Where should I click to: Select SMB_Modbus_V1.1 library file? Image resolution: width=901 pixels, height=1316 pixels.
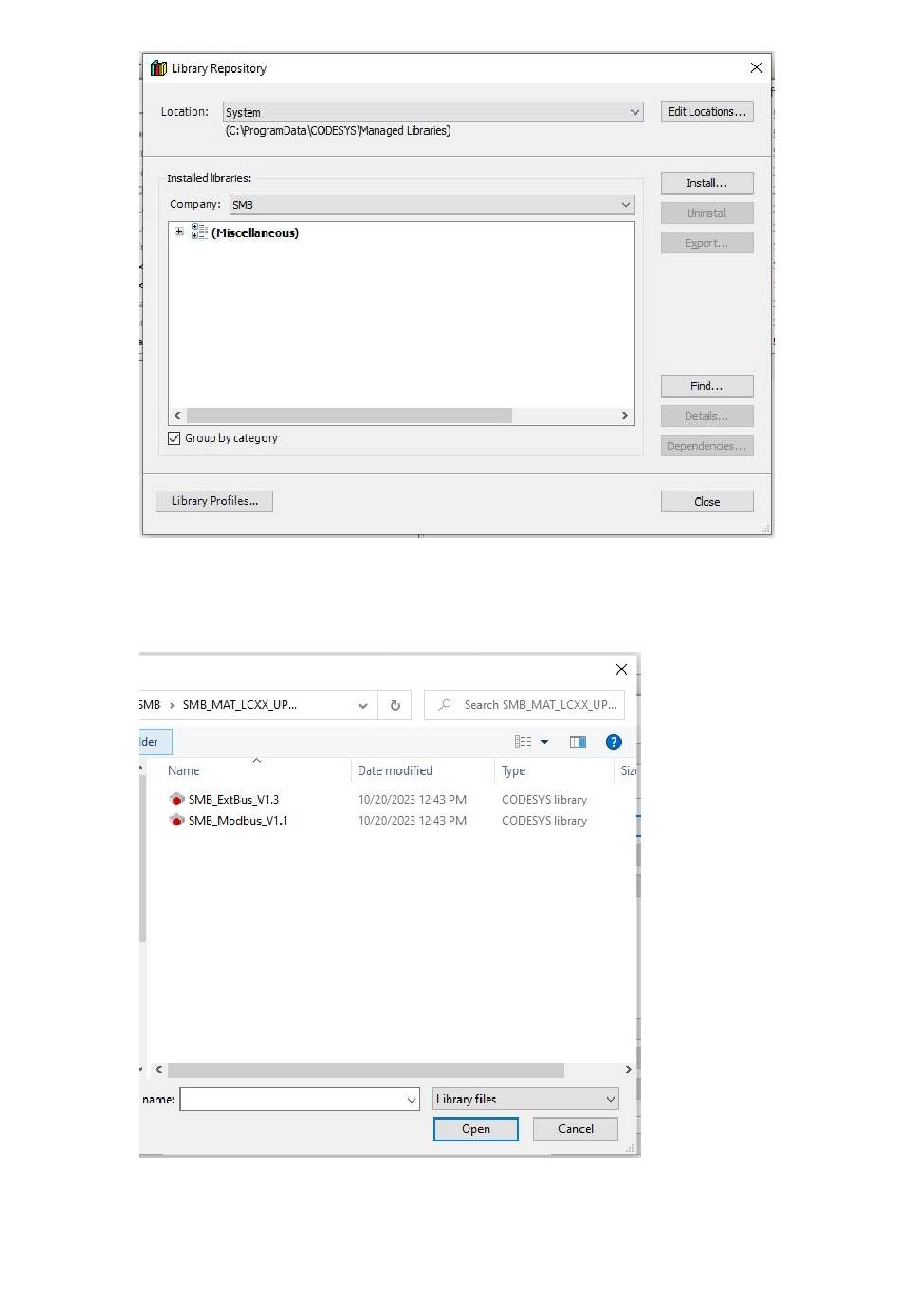point(238,821)
